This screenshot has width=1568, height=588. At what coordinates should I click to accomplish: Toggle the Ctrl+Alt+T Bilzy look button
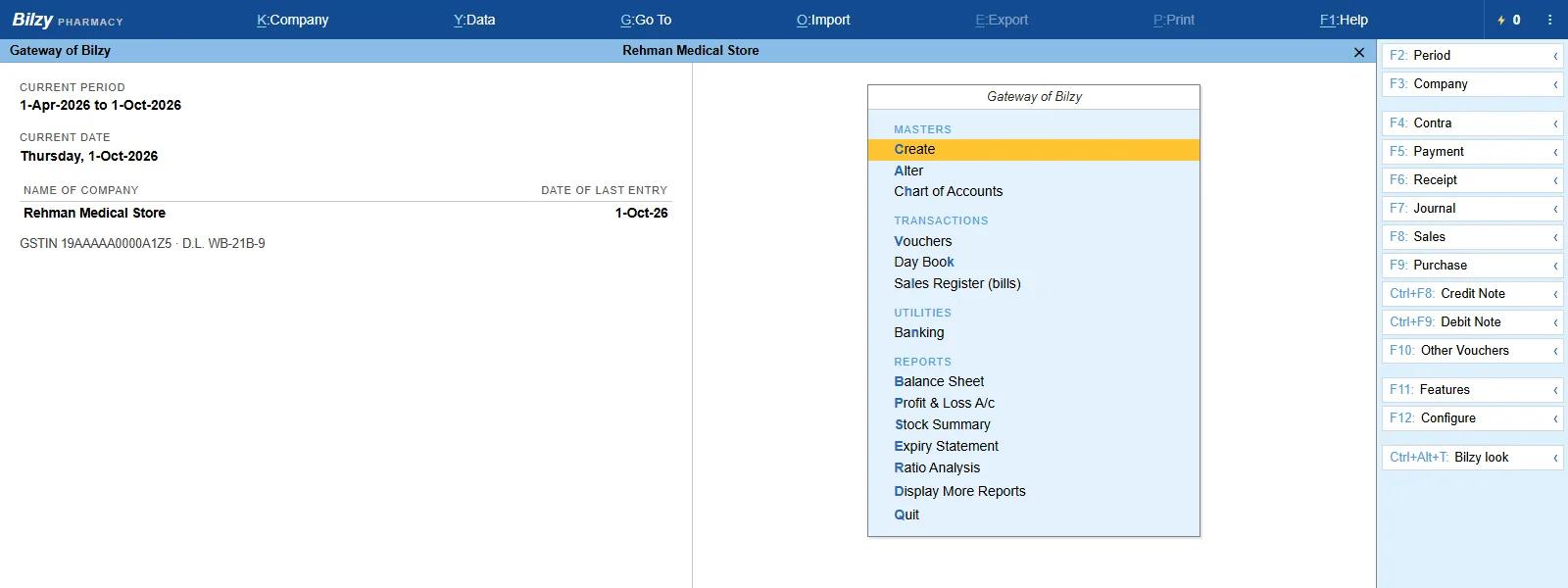click(1472, 458)
